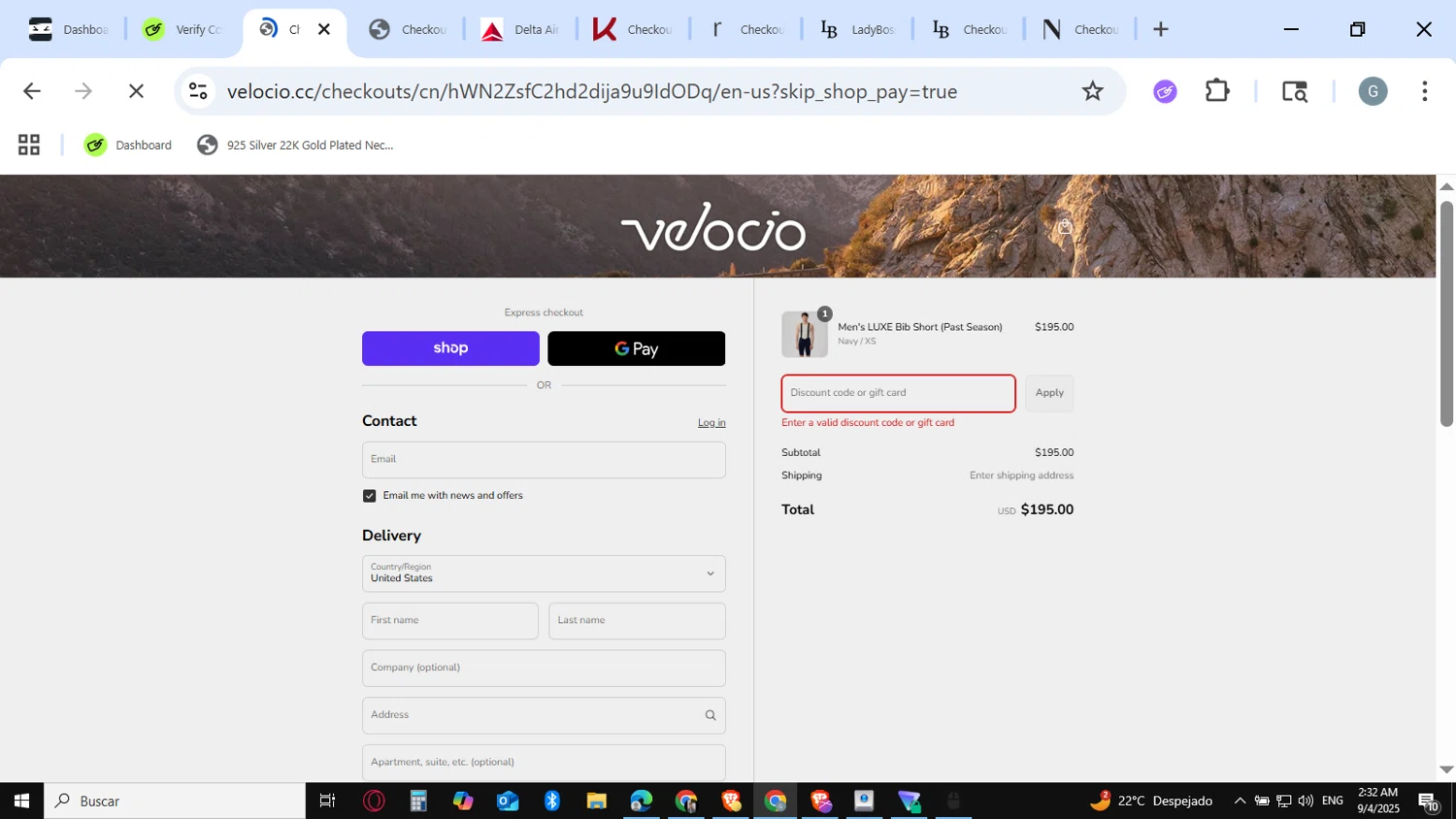The width and height of the screenshot is (1456, 819).
Task: Click the bib short product thumbnail
Action: pyautogui.click(x=805, y=334)
